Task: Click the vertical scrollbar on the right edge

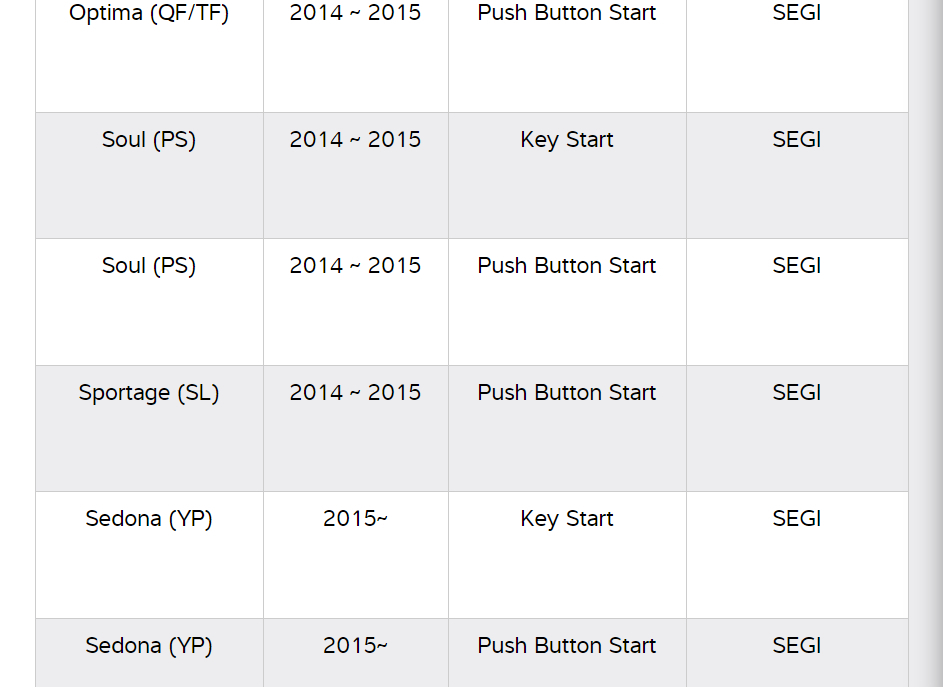Action: click(925, 350)
